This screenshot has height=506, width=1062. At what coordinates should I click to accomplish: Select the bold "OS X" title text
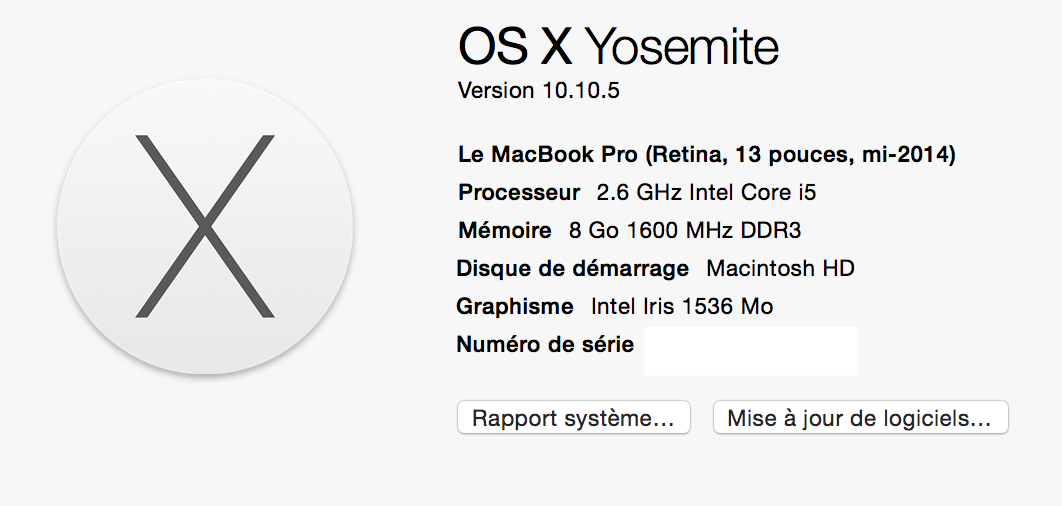[x=513, y=45]
